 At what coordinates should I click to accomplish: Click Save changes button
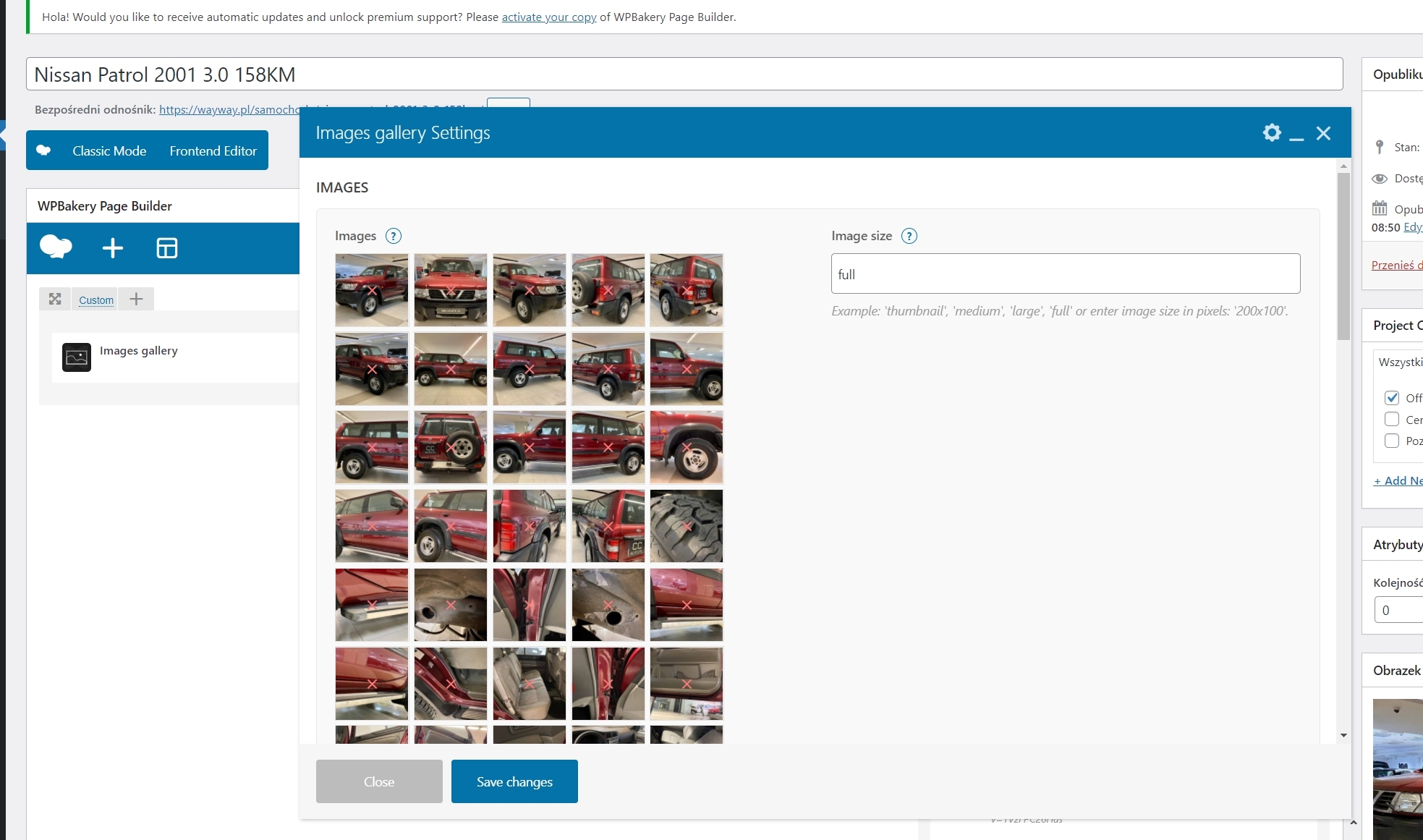click(x=514, y=781)
